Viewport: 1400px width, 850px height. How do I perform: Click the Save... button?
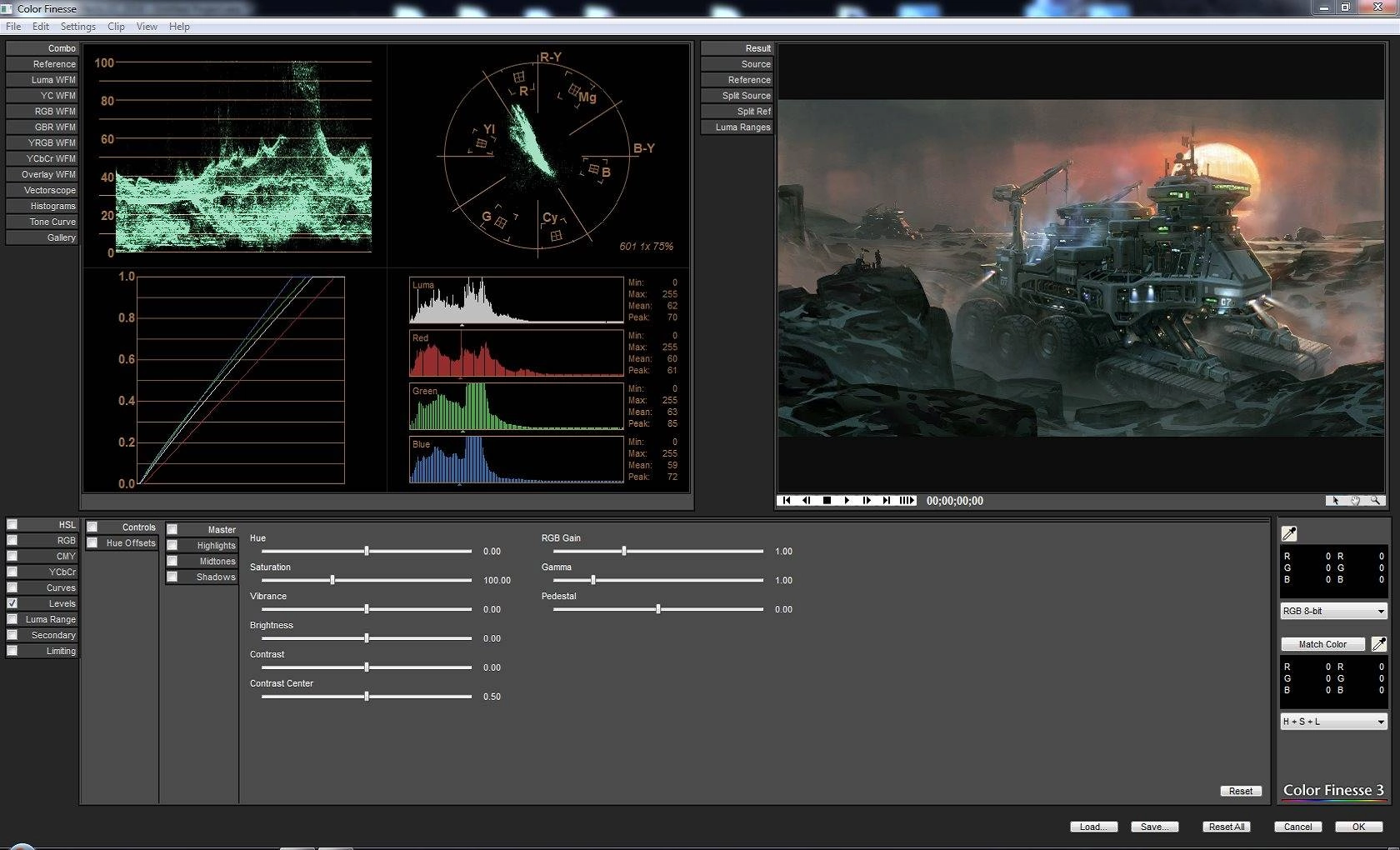pyautogui.click(x=1154, y=827)
